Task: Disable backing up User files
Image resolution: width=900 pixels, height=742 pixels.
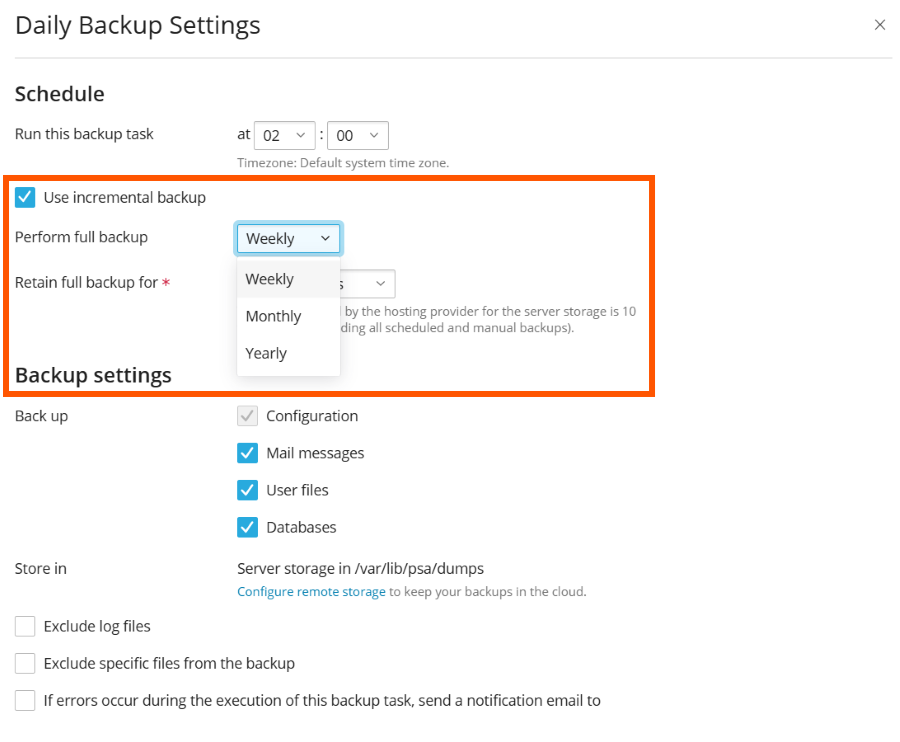Action: [x=247, y=490]
